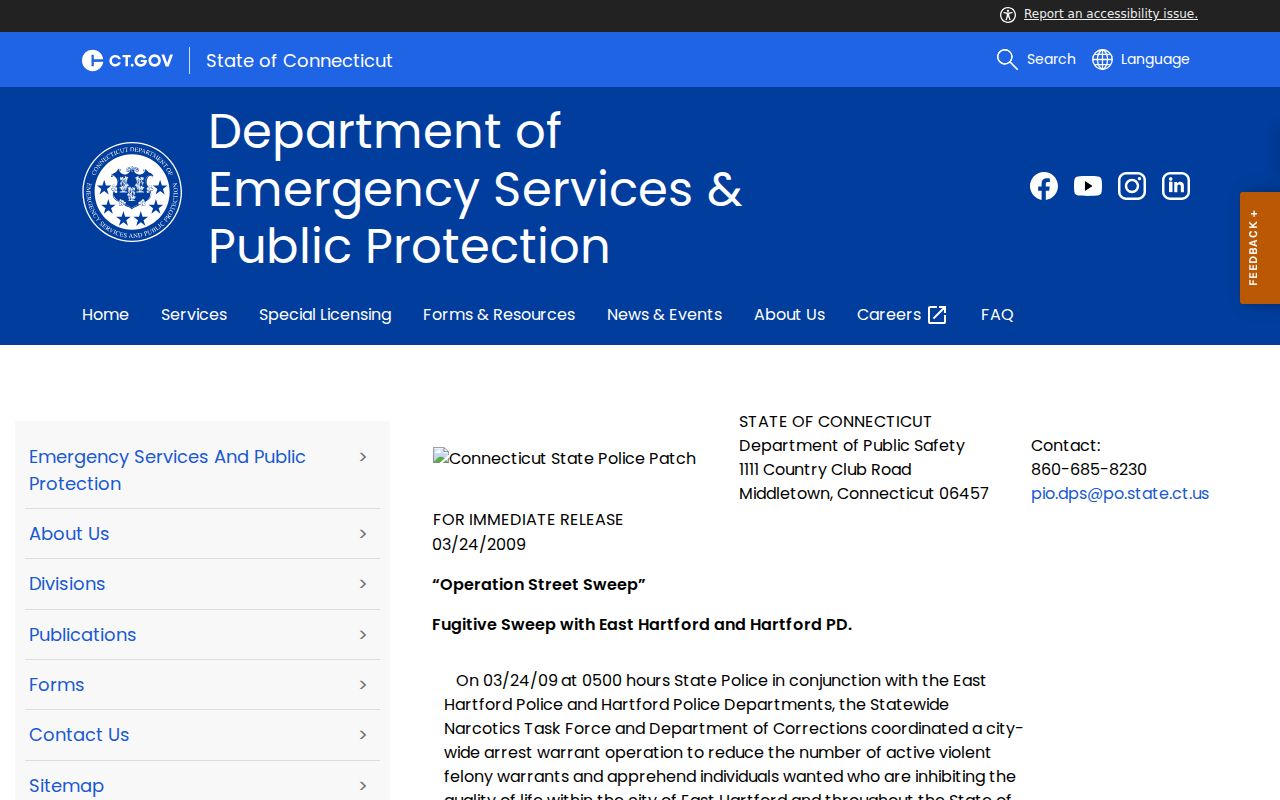Expand the Divisions sidebar chevron

pos(363,584)
